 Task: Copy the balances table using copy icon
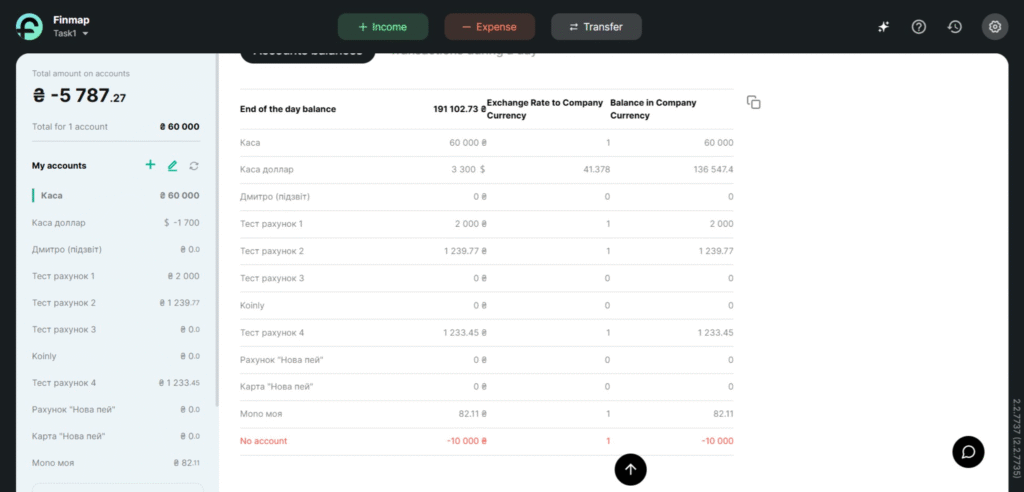click(754, 103)
